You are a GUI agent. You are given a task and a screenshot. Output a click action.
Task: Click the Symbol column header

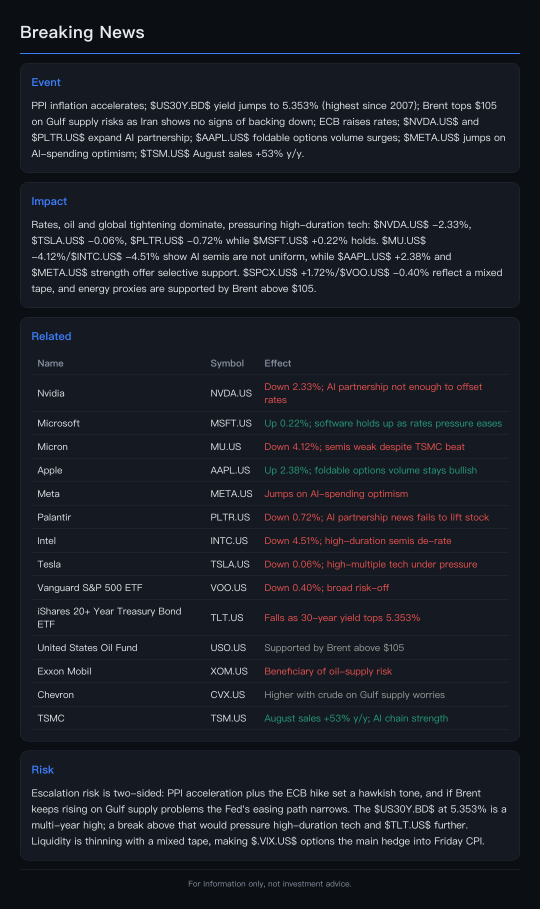pos(227,363)
